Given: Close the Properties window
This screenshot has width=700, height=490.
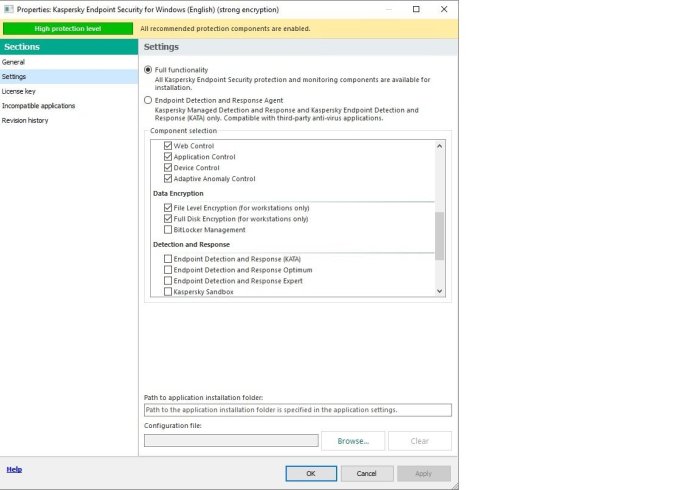Looking at the screenshot, I should click(444, 9).
